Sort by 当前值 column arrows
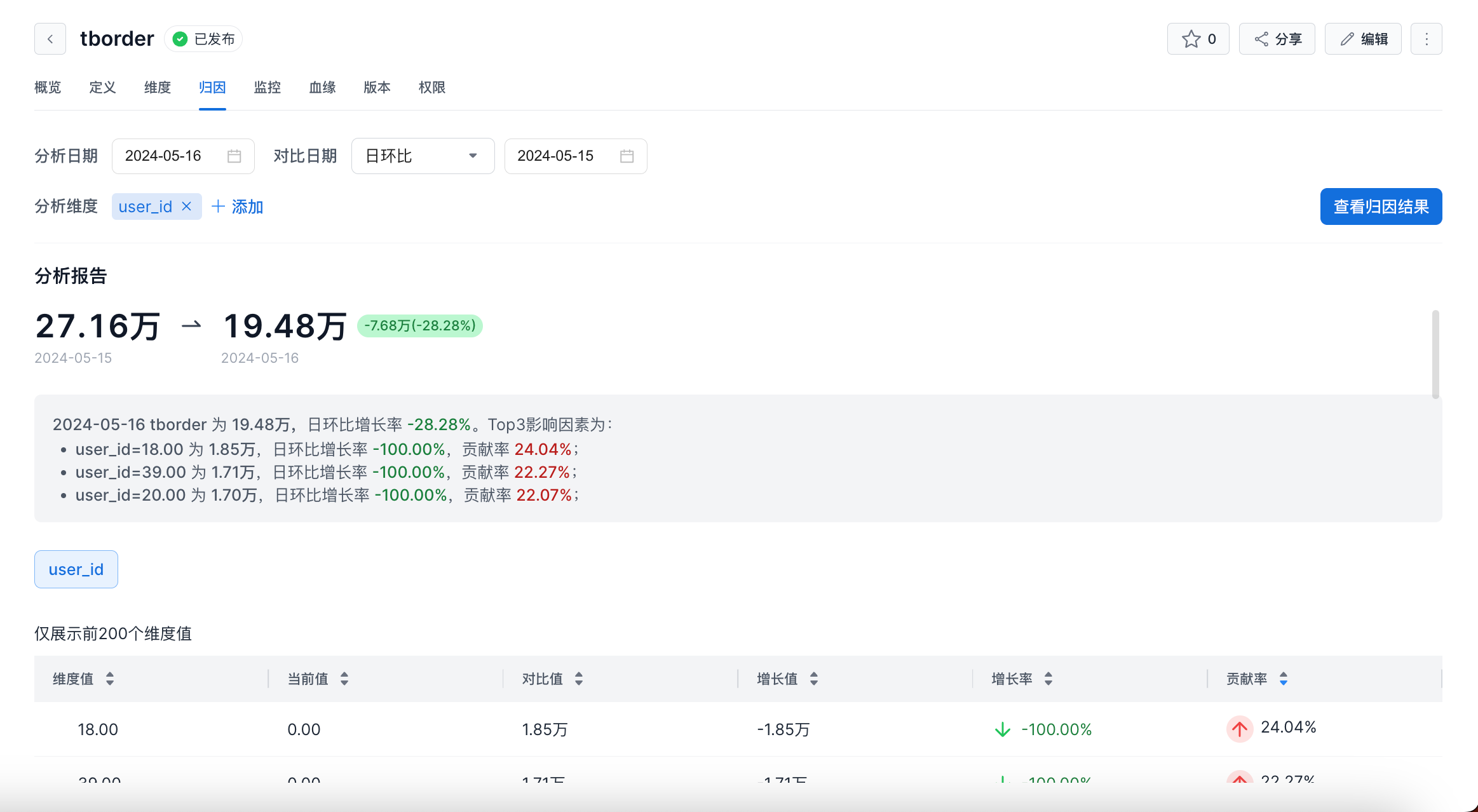Screen dimensions: 1478x812 (344, 679)
